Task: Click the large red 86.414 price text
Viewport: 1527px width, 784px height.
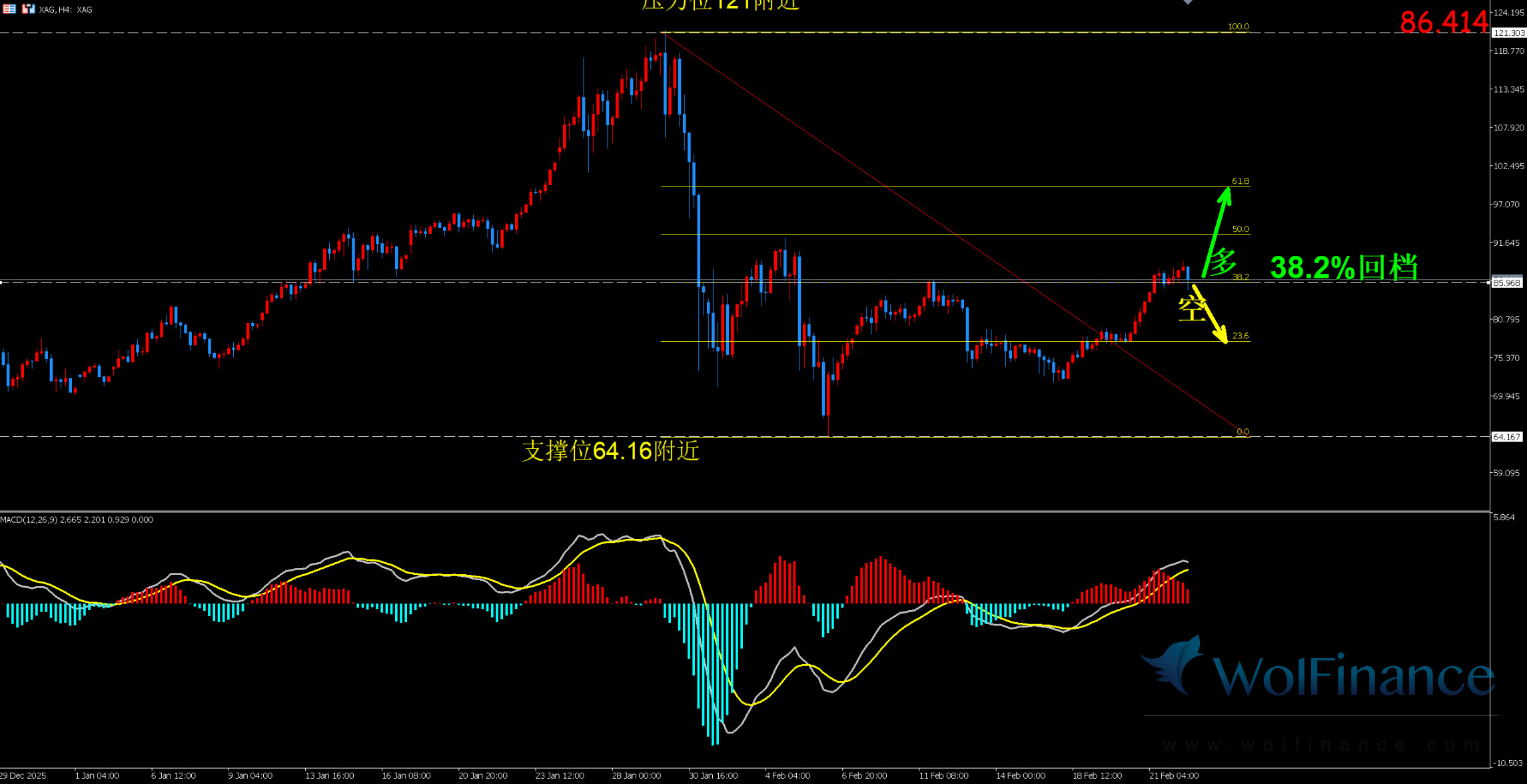Action: tap(1443, 22)
